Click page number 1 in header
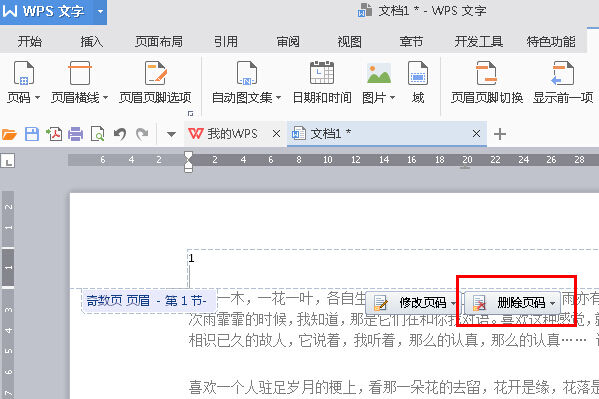The height and width of the screenshot is (399, 599). click(x=191, y=258)
